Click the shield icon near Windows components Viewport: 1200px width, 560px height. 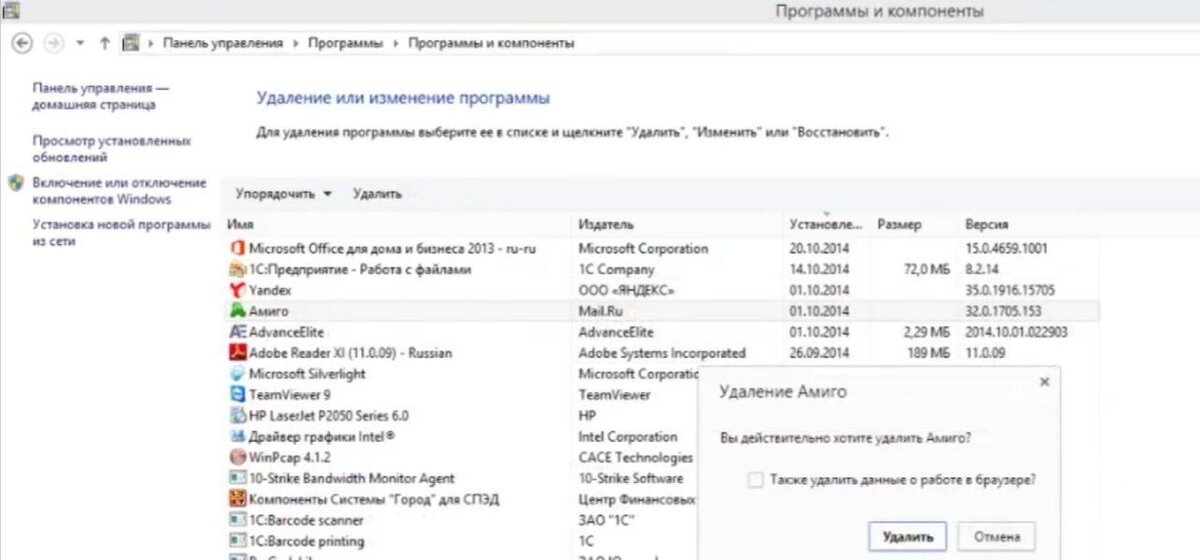click(15, 184)
